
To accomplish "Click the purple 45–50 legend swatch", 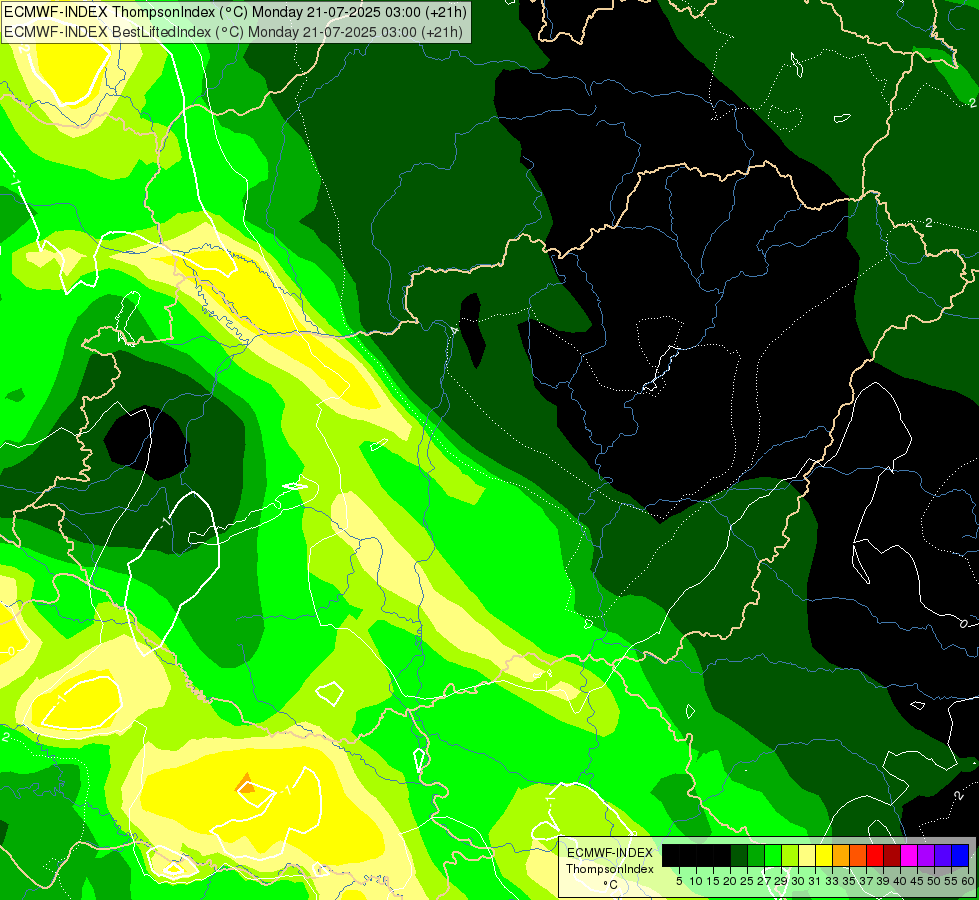I will [926, 855].
